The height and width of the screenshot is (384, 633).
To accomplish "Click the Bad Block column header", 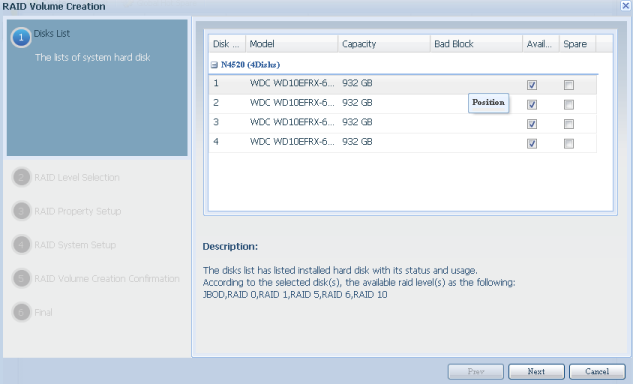I will click(x=476, y=44).
